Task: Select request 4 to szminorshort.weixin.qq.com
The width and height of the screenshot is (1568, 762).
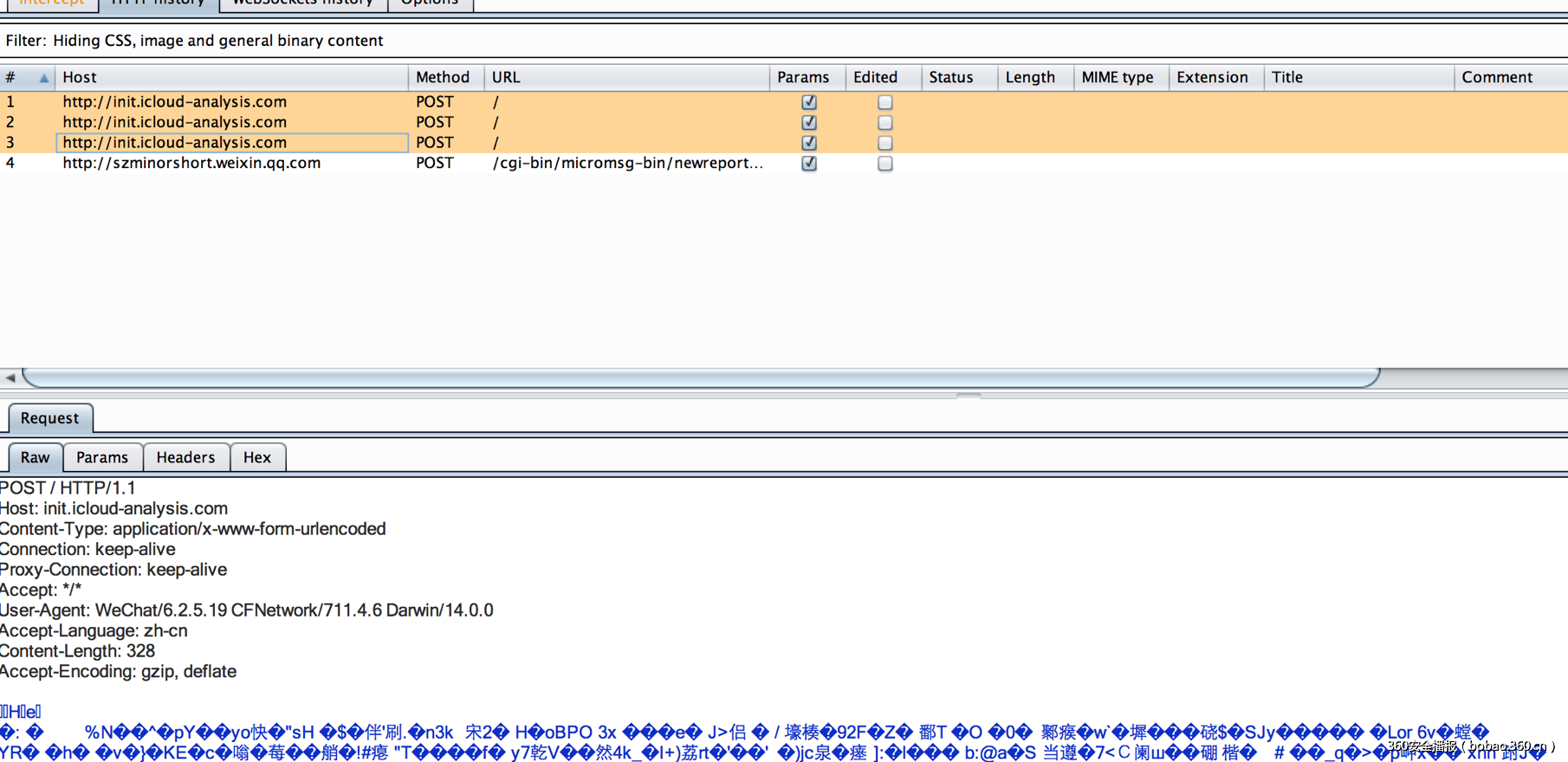Action: click(x=191, y=163)
